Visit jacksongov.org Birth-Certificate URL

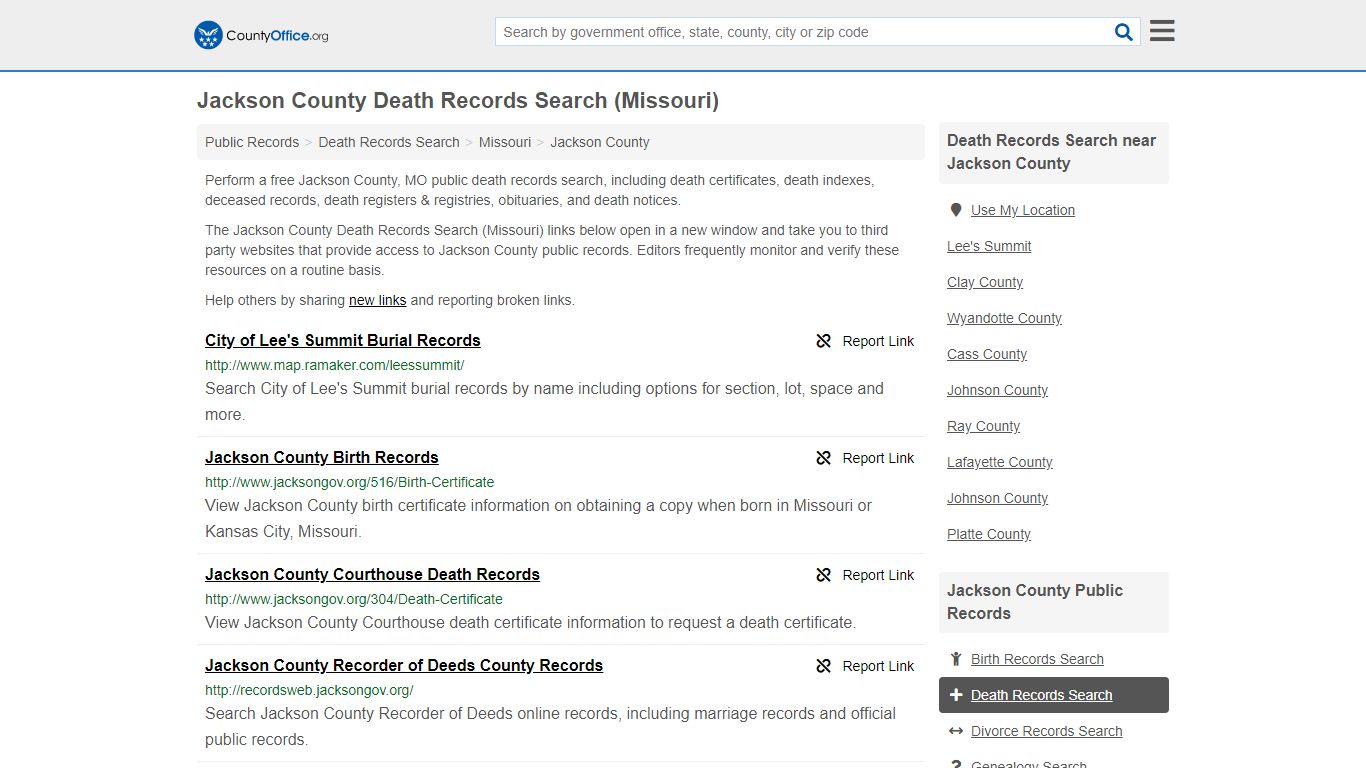pyautogui.click(x=350, y=482)
